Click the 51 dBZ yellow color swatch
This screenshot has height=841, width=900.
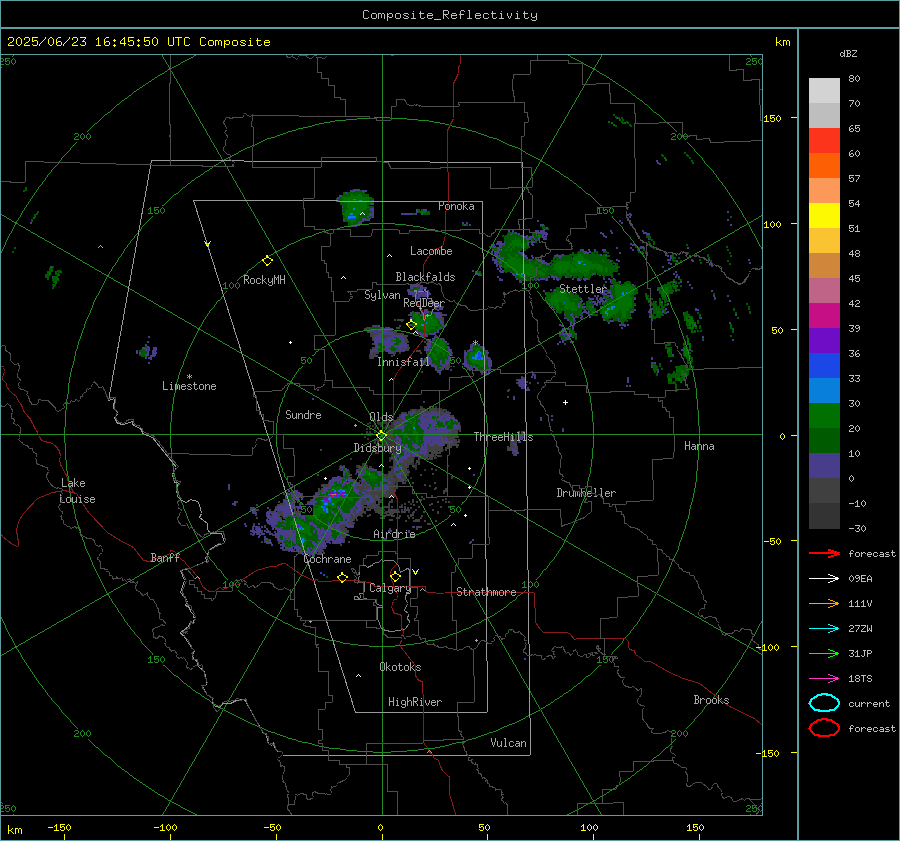coord(824,215)
